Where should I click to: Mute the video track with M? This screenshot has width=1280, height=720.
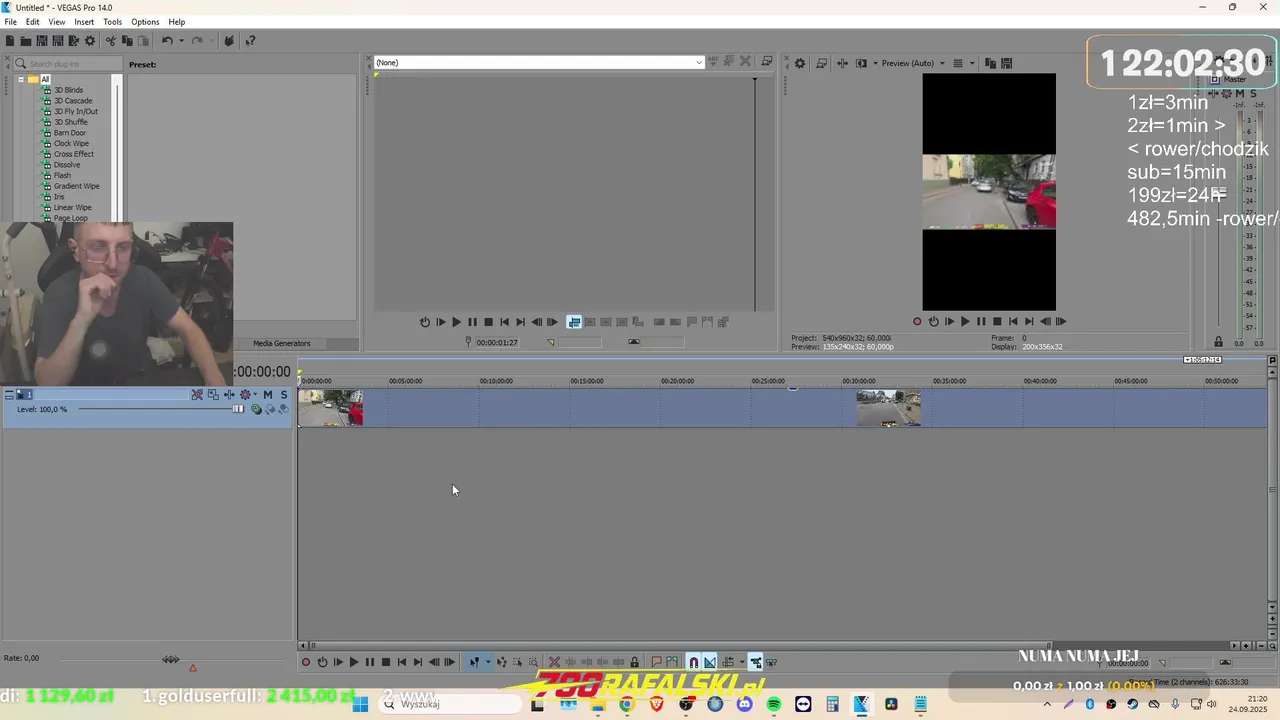point(268,395)
